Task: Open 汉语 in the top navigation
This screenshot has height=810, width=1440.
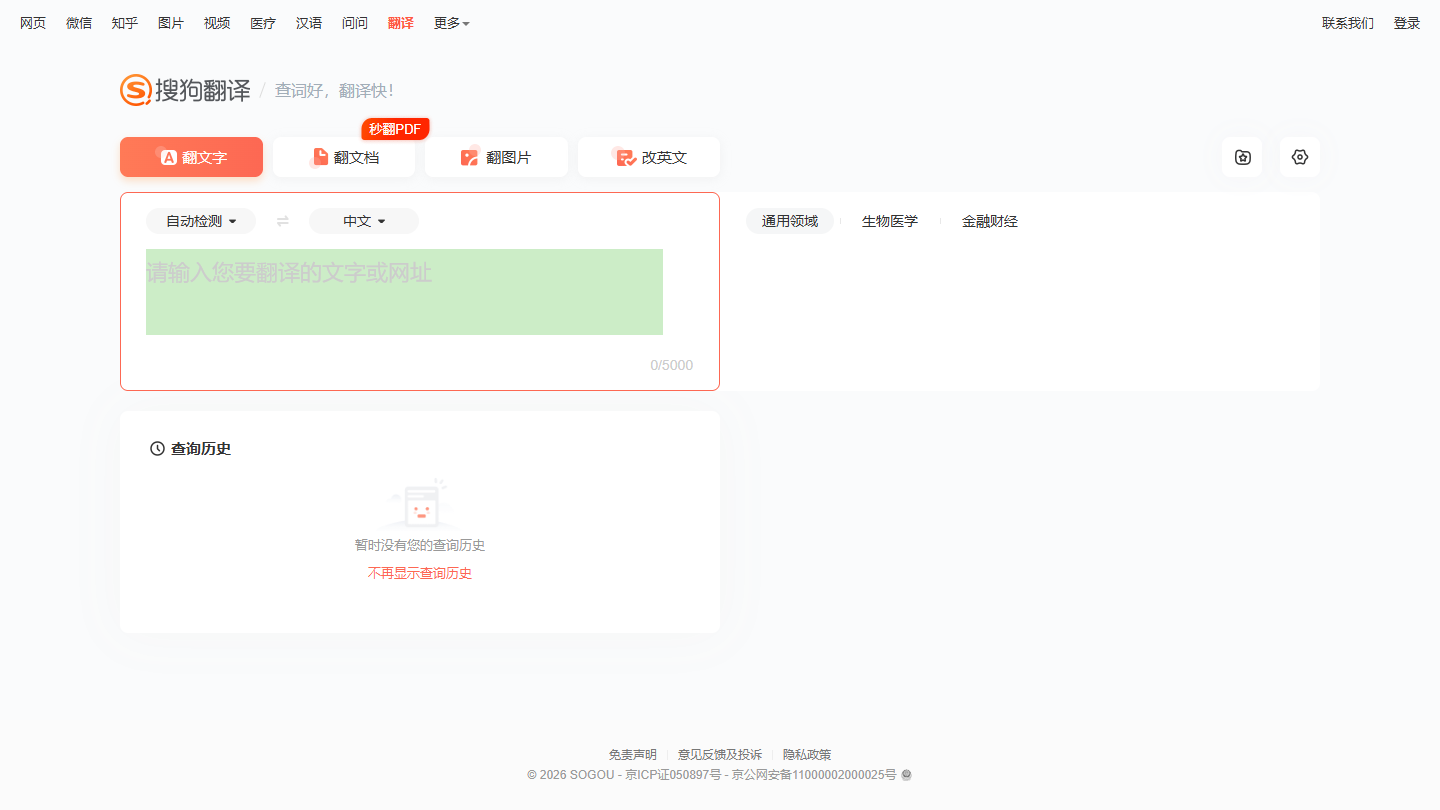Action: tap(309, 23)
